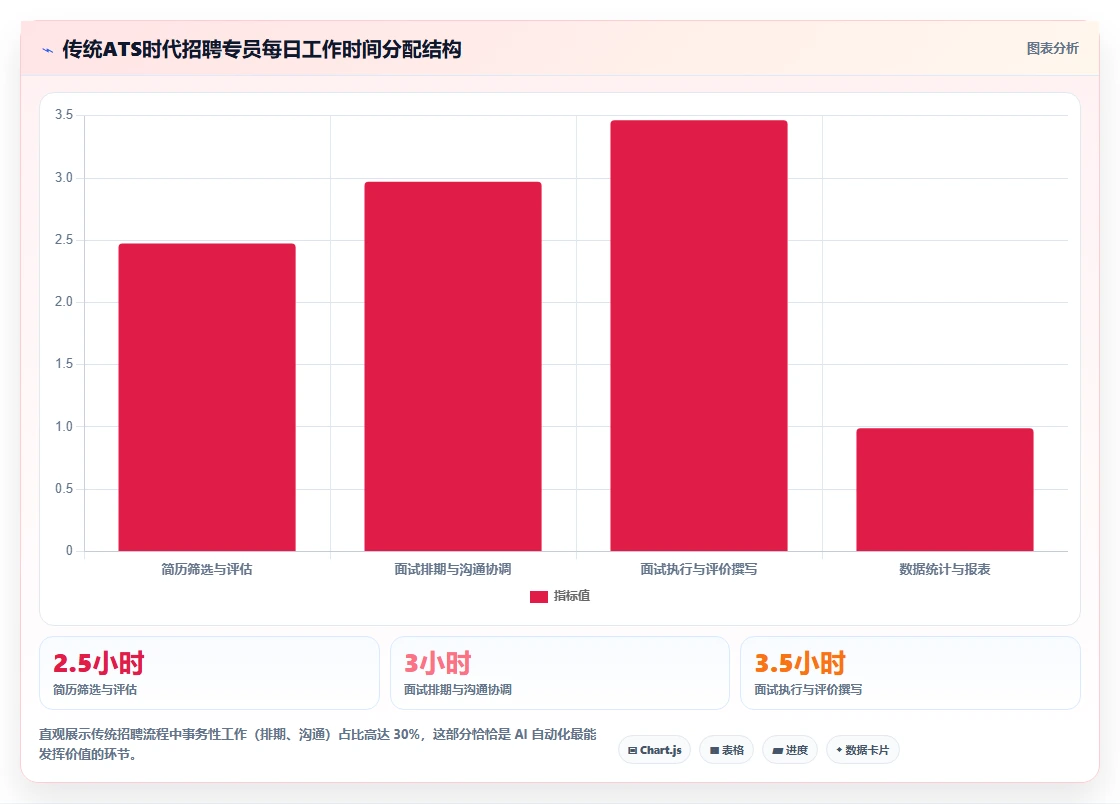Click x-axis label 面试执行与评价撰写
Viewport: 1120px width, 804px height.
(699, 569)
